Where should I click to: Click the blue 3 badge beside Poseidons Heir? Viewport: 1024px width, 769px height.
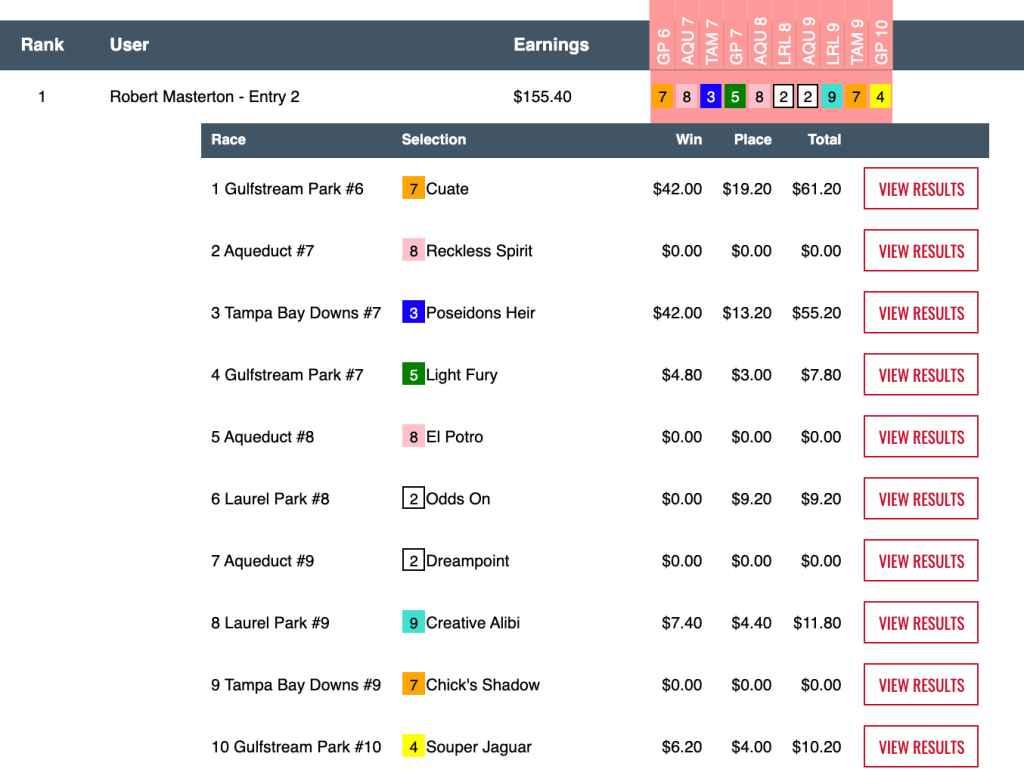click(413, 313)
